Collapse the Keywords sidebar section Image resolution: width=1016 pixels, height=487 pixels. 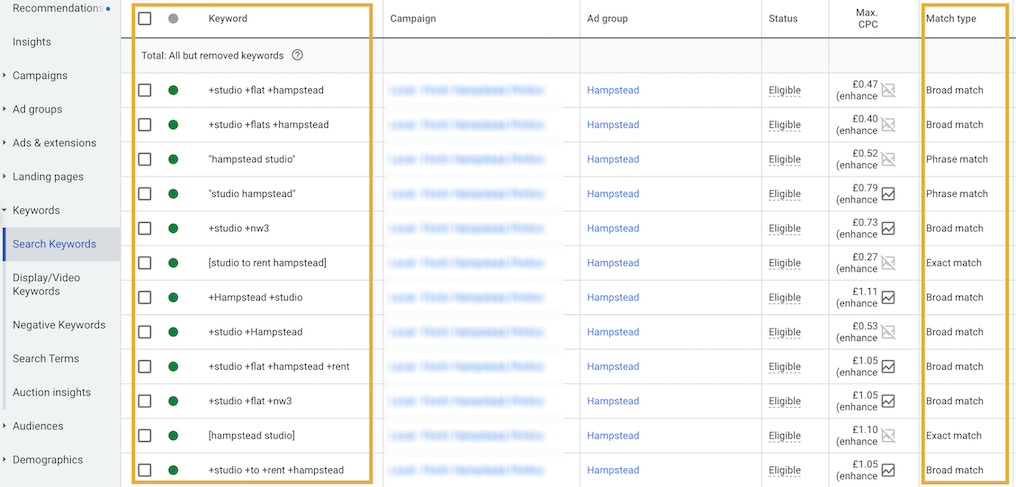[x=5, y=210]
